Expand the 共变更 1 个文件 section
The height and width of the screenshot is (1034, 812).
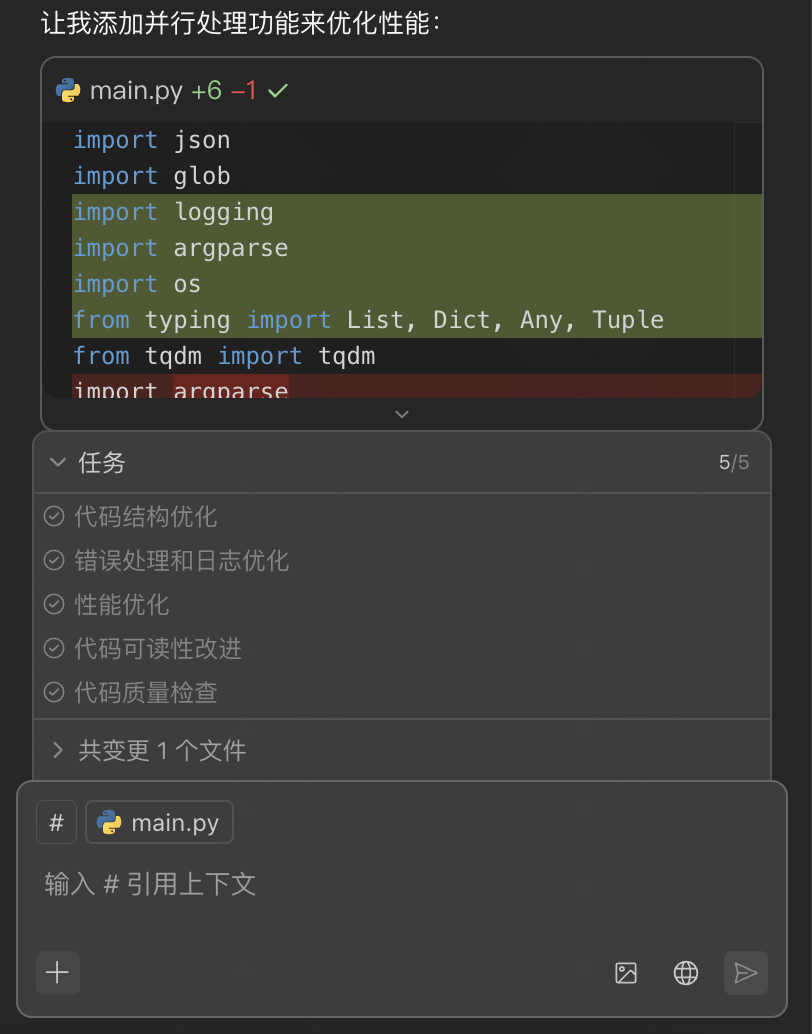(58, 750)
